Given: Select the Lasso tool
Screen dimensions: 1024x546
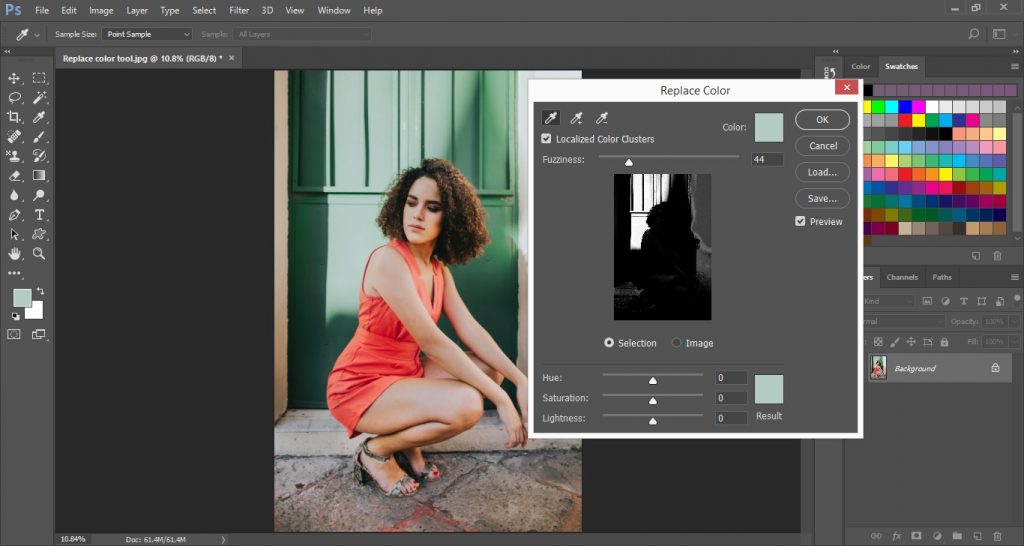Looking at the screenshot, I should coord(14,98).
